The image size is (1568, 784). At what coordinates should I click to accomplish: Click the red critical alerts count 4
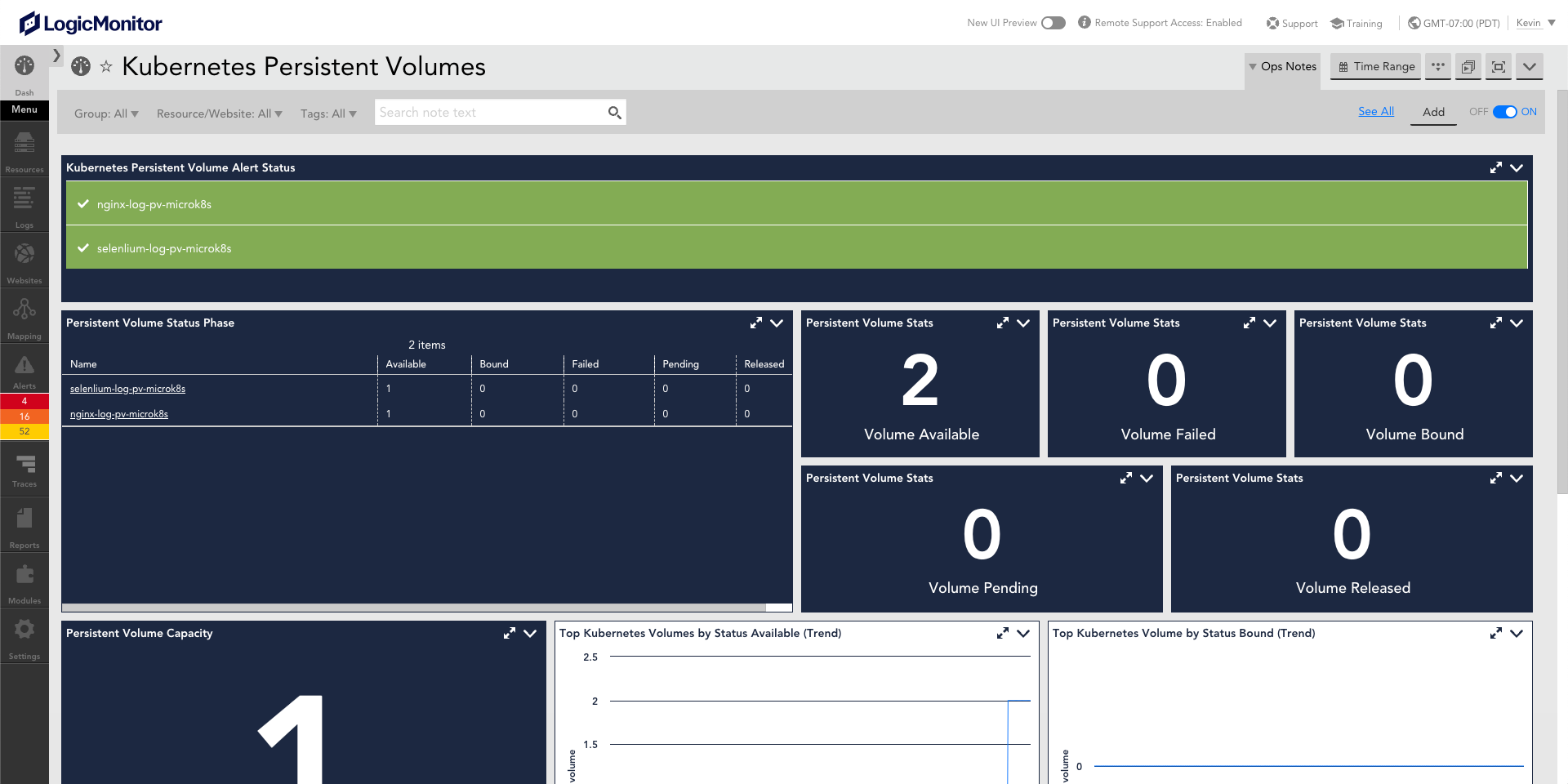pyautogui.click(x=24, y=401)
